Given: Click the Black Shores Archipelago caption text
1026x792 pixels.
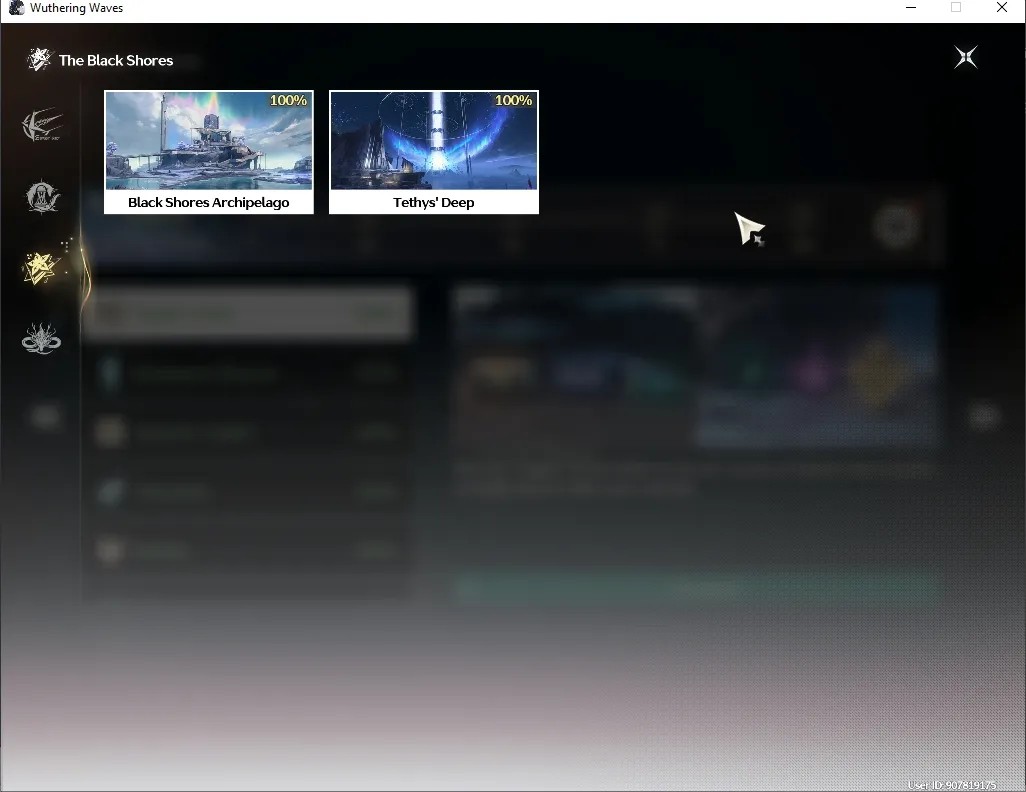Looking at the screenshot, I should 209,202.
